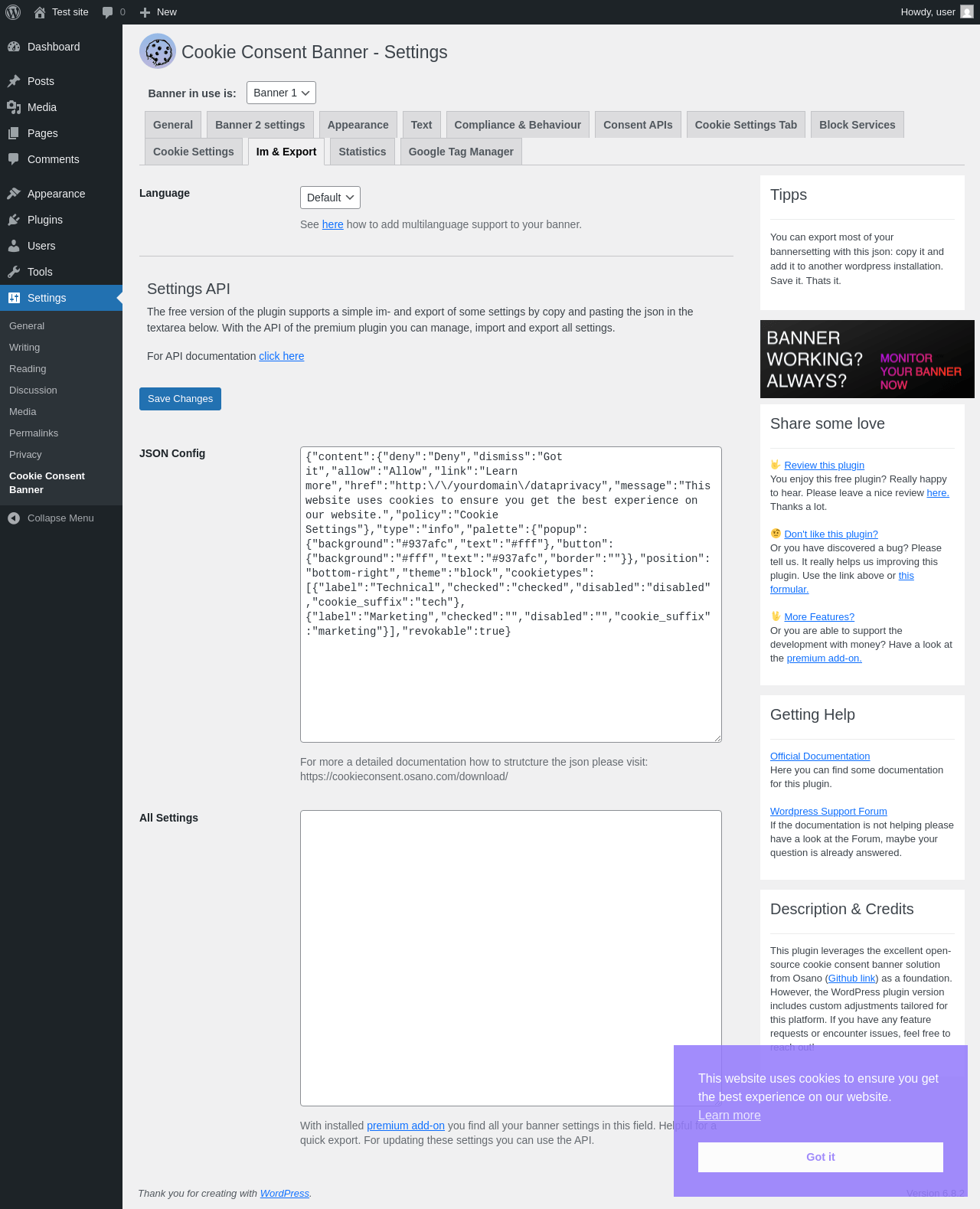Screen dimensions: 980x1209
Task: Click the Github link in credits
Action: point(852,978)
